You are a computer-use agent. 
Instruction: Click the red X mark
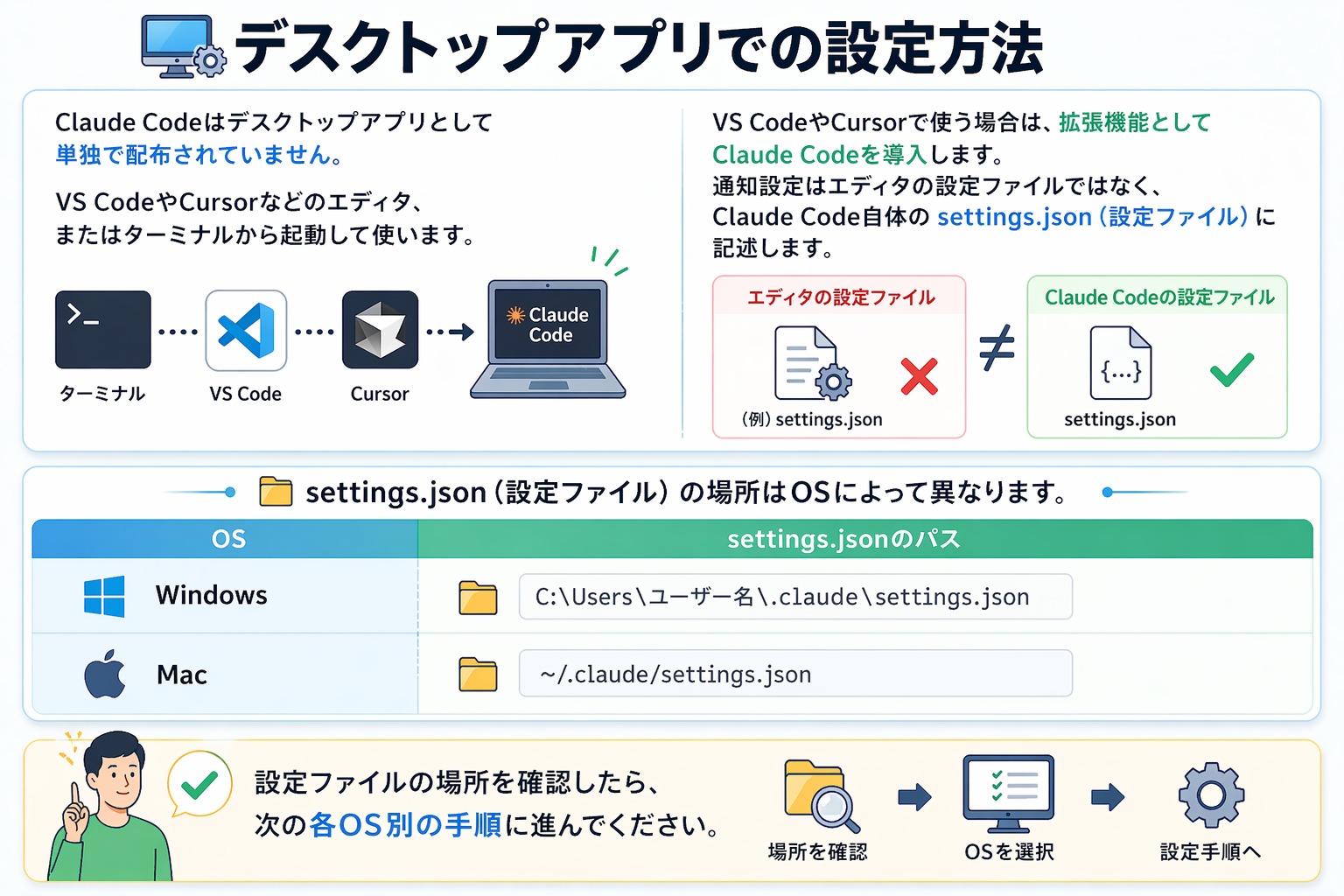(920, 376)
